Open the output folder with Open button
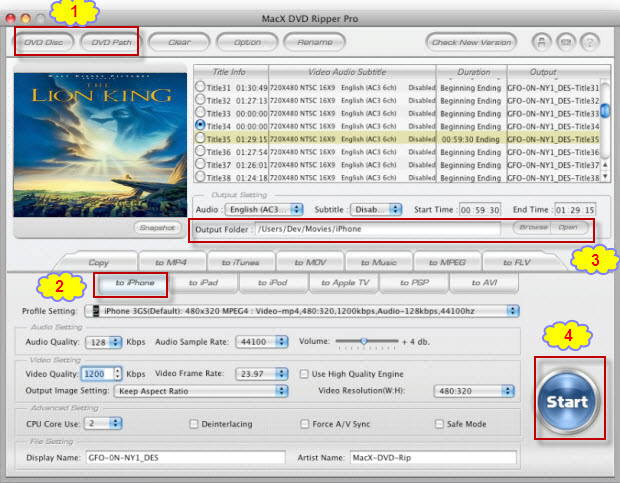Image resolution: width=620 pixels, height=483 pixels. [568, 227]
